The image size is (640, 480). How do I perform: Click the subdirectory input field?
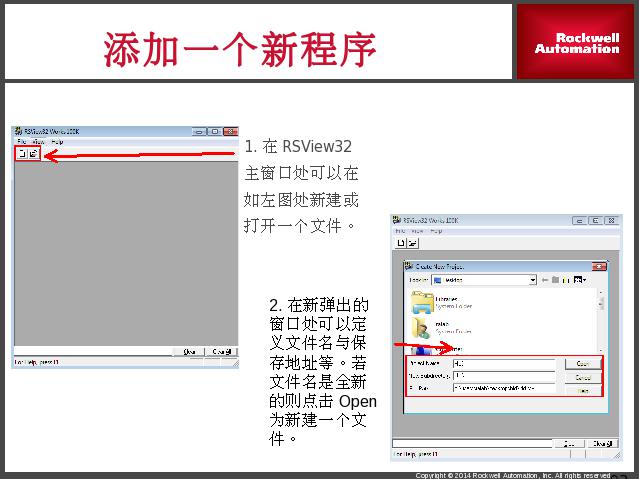[x=504, y=376]
